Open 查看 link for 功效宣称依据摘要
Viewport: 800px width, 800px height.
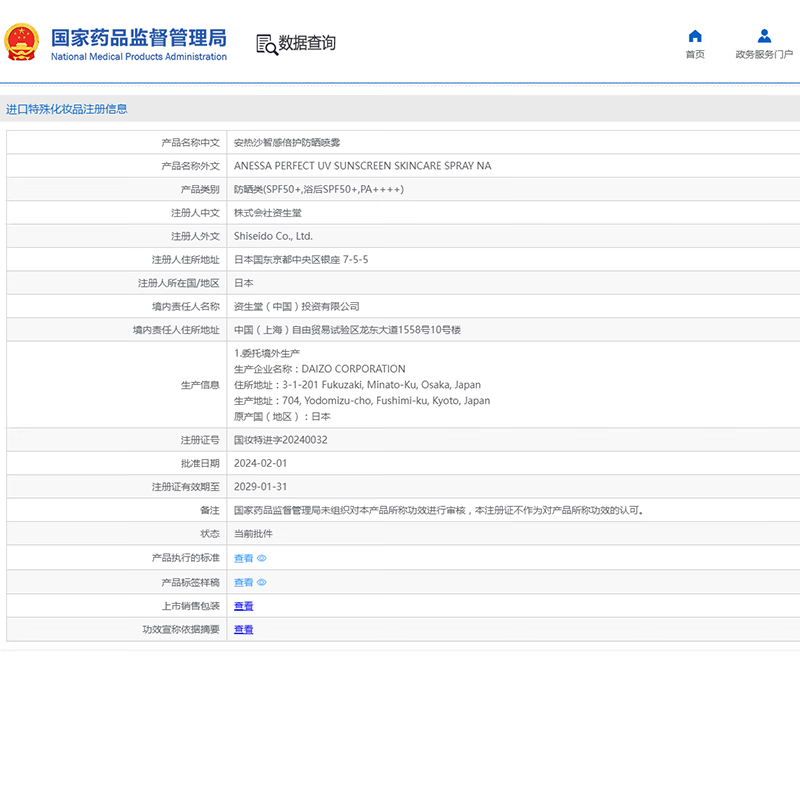[x=243, y=630]
